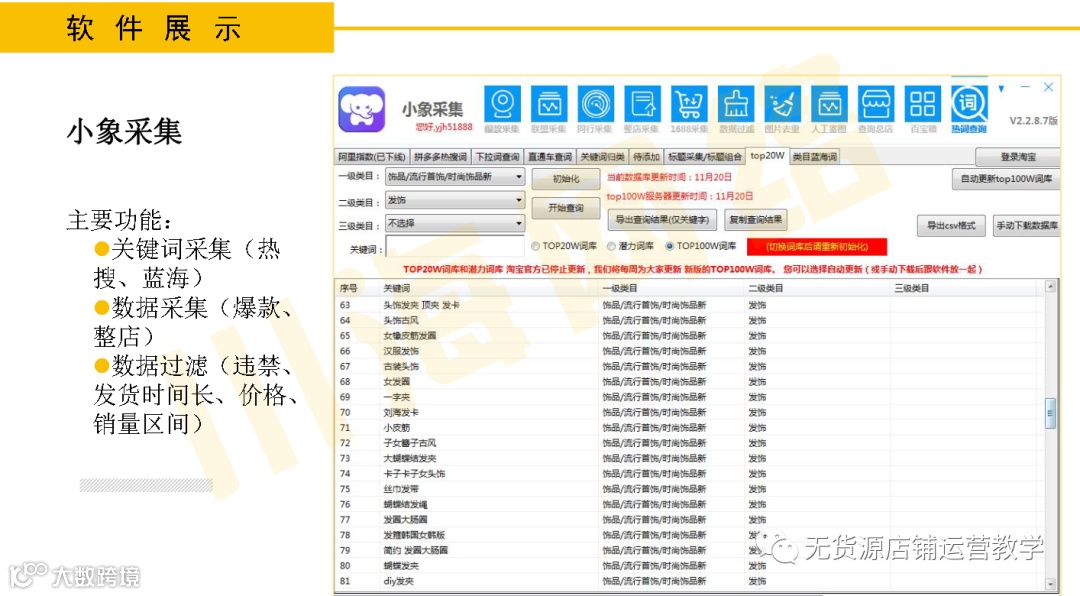The image size is (1080, 596).
Task: Expand the 一级类目 dropdown
Action: coord(455,177)
